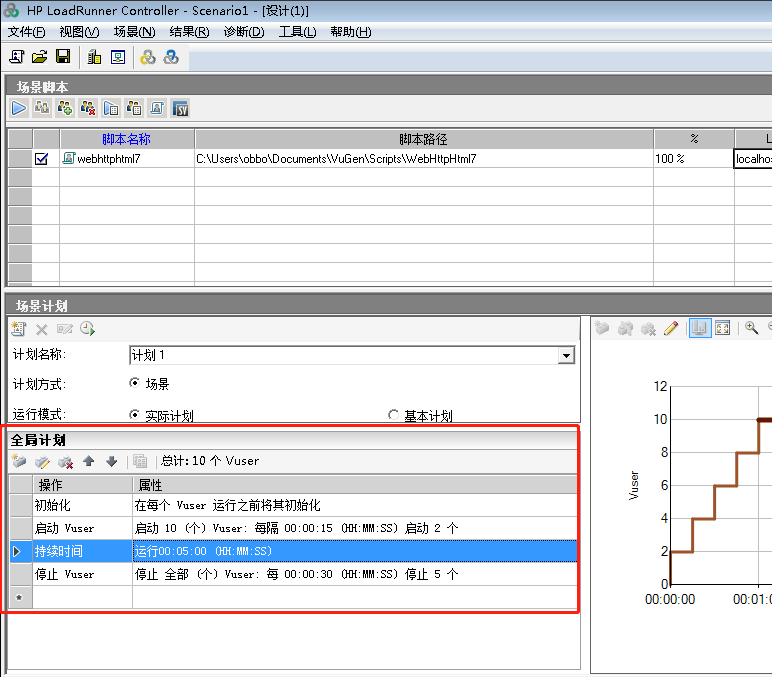Open the 场景(N) menu
772x677 pixels.
[x=134, y=32]
